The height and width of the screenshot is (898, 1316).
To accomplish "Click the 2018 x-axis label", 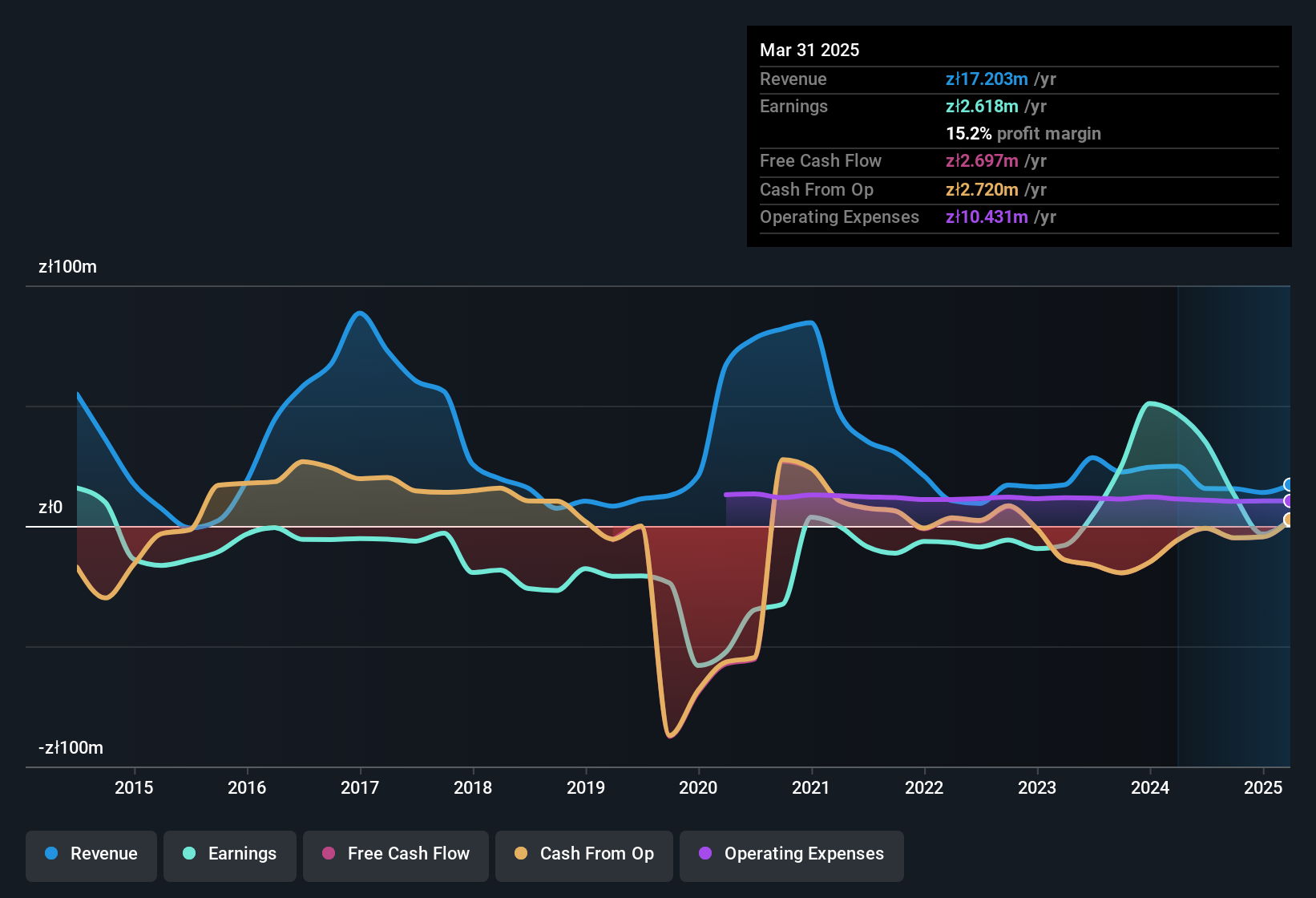I will click(x=473, y=787).
